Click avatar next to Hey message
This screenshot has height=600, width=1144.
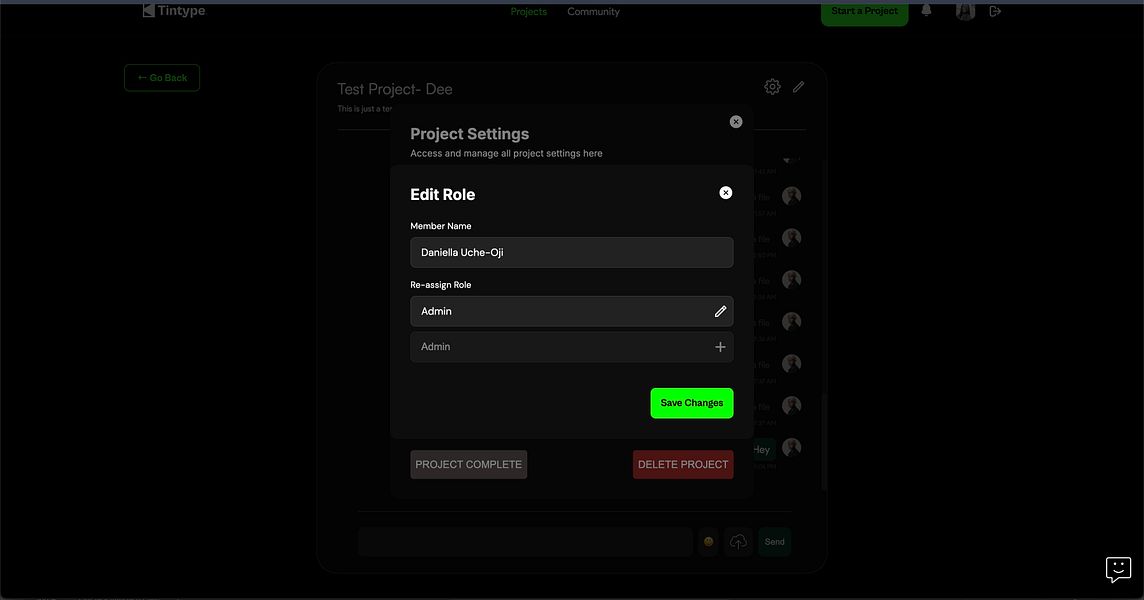792,447
